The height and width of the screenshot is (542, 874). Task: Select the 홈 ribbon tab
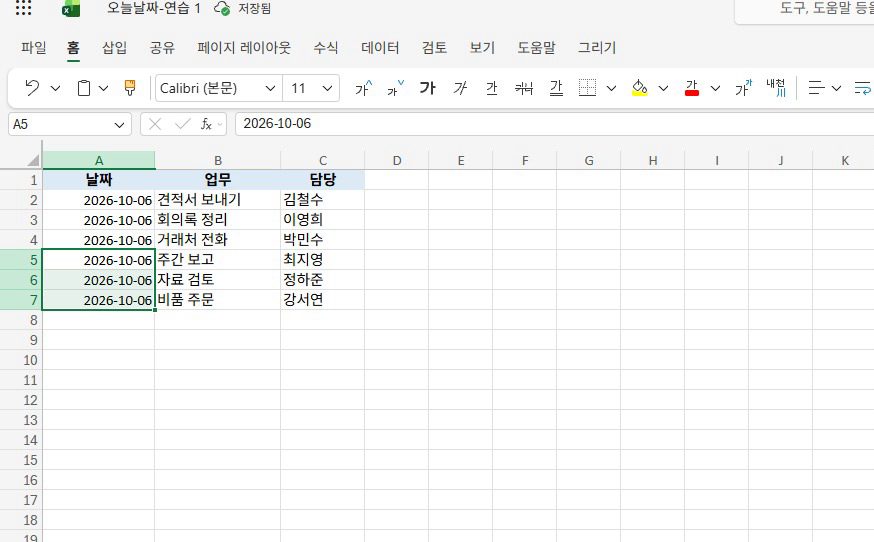73,48
